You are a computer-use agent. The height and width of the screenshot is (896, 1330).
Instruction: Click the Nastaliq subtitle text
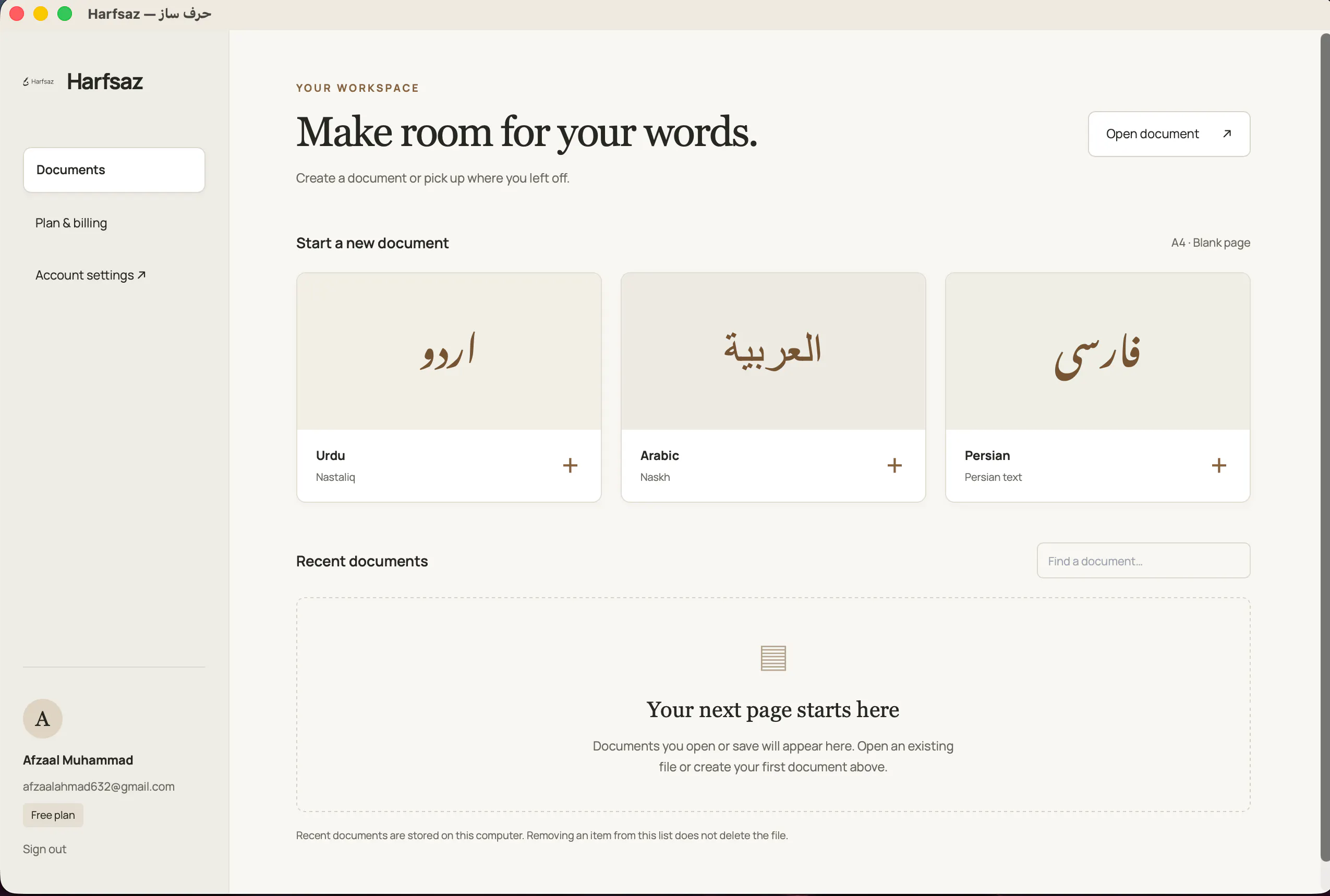pyautogui.click(x=335, y=477)
